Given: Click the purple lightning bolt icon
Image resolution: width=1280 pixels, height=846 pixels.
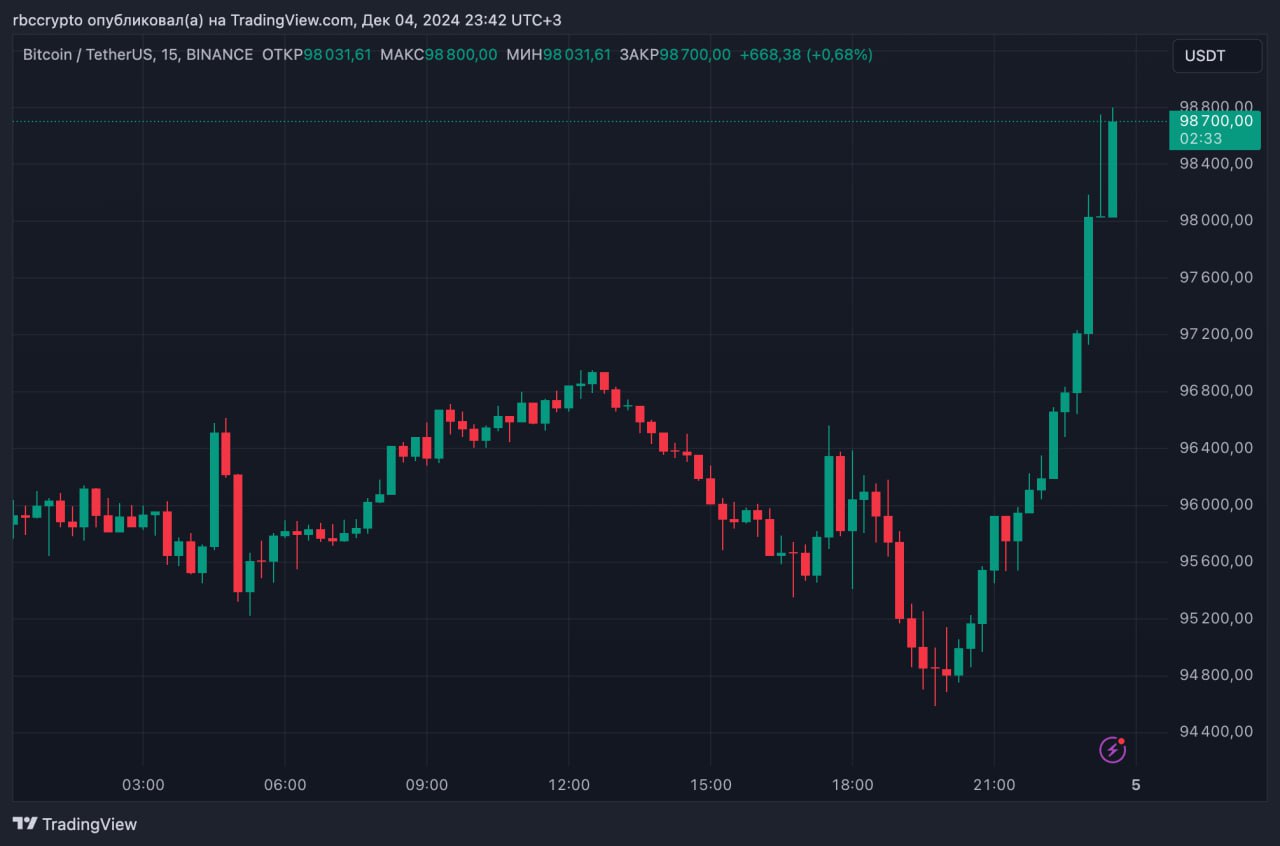Looking at the screenshot, I should pos(1113,749).
